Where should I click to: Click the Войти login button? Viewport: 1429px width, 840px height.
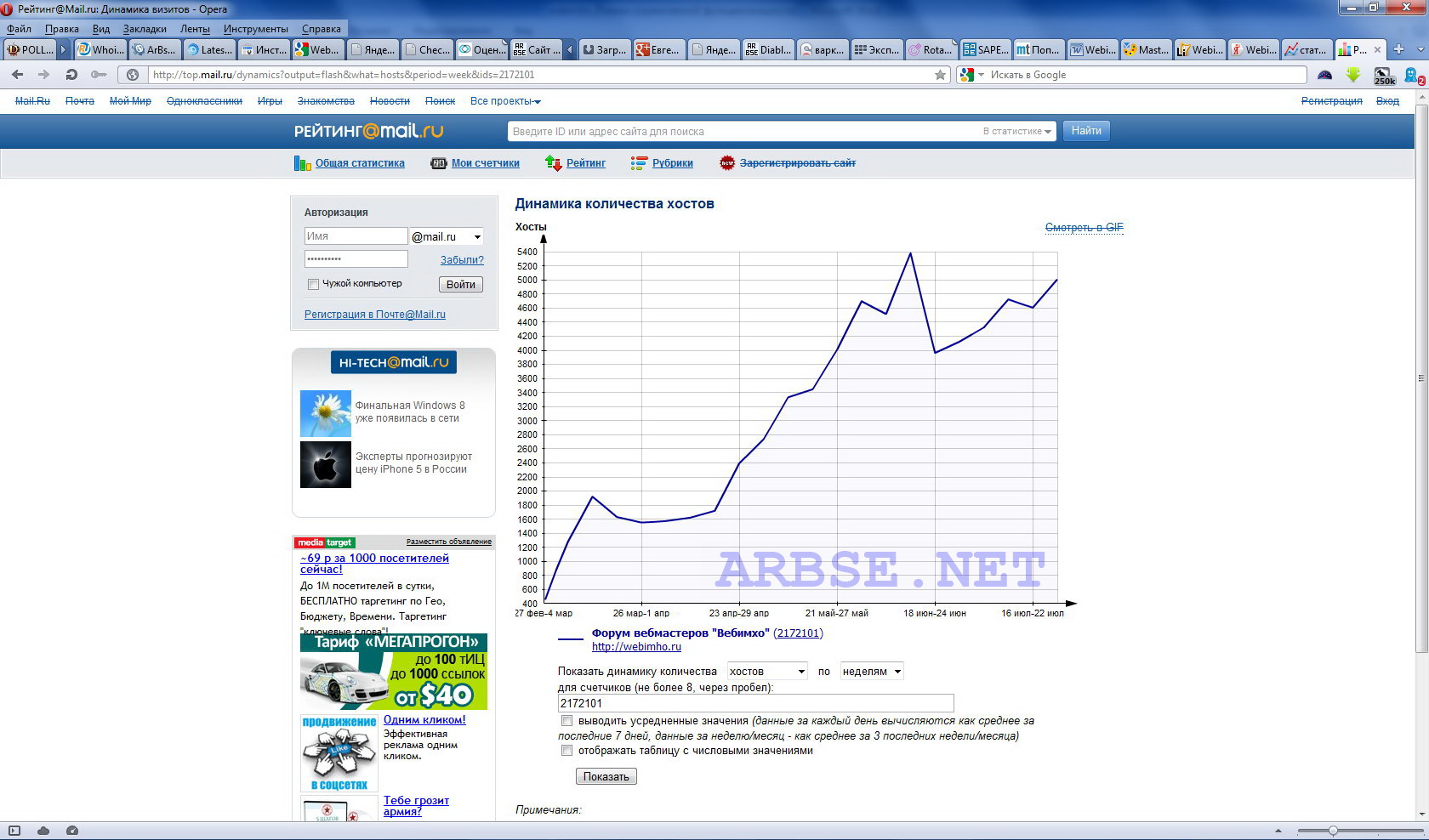(461, 284)
